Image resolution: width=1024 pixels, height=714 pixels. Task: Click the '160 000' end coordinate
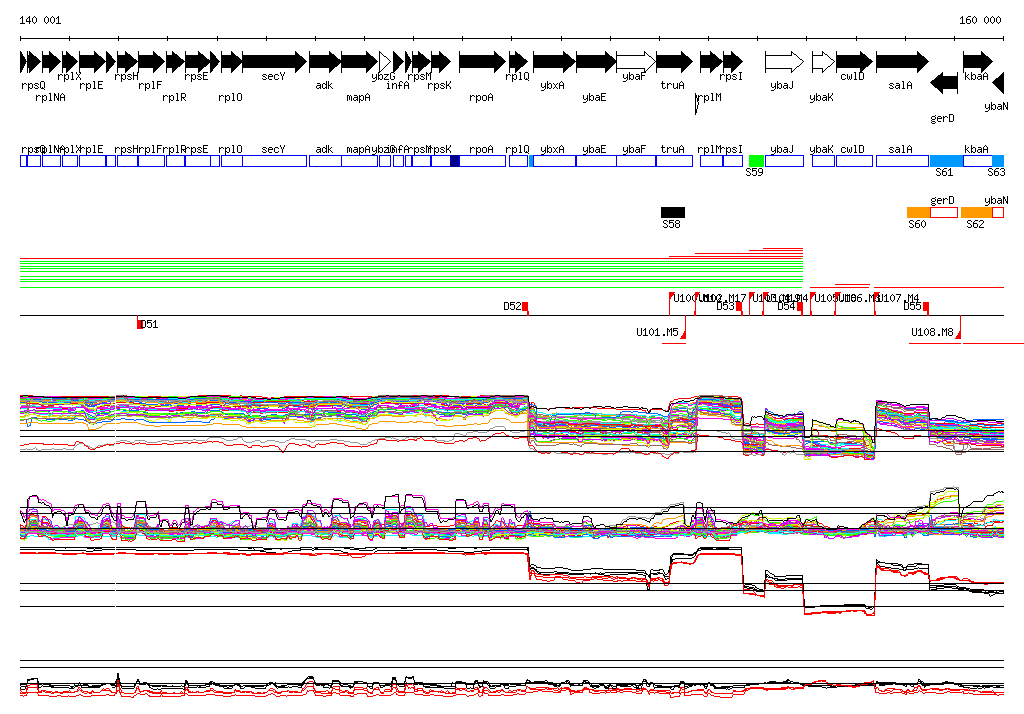980,20
